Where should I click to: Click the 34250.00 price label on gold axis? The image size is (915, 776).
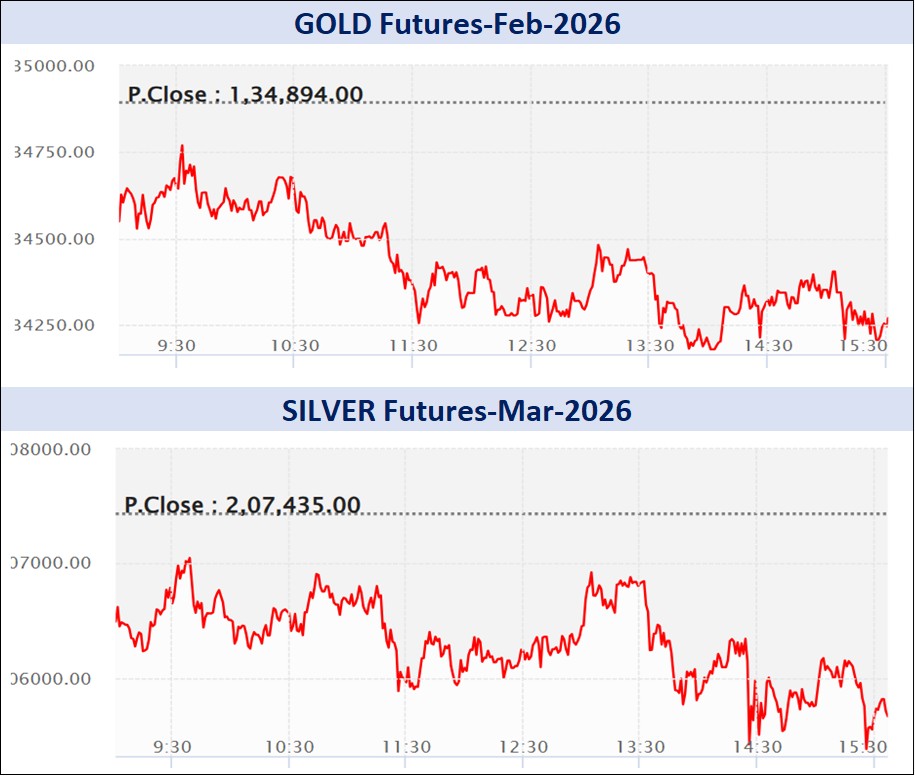pyautogui.click(x=54, y=325)
